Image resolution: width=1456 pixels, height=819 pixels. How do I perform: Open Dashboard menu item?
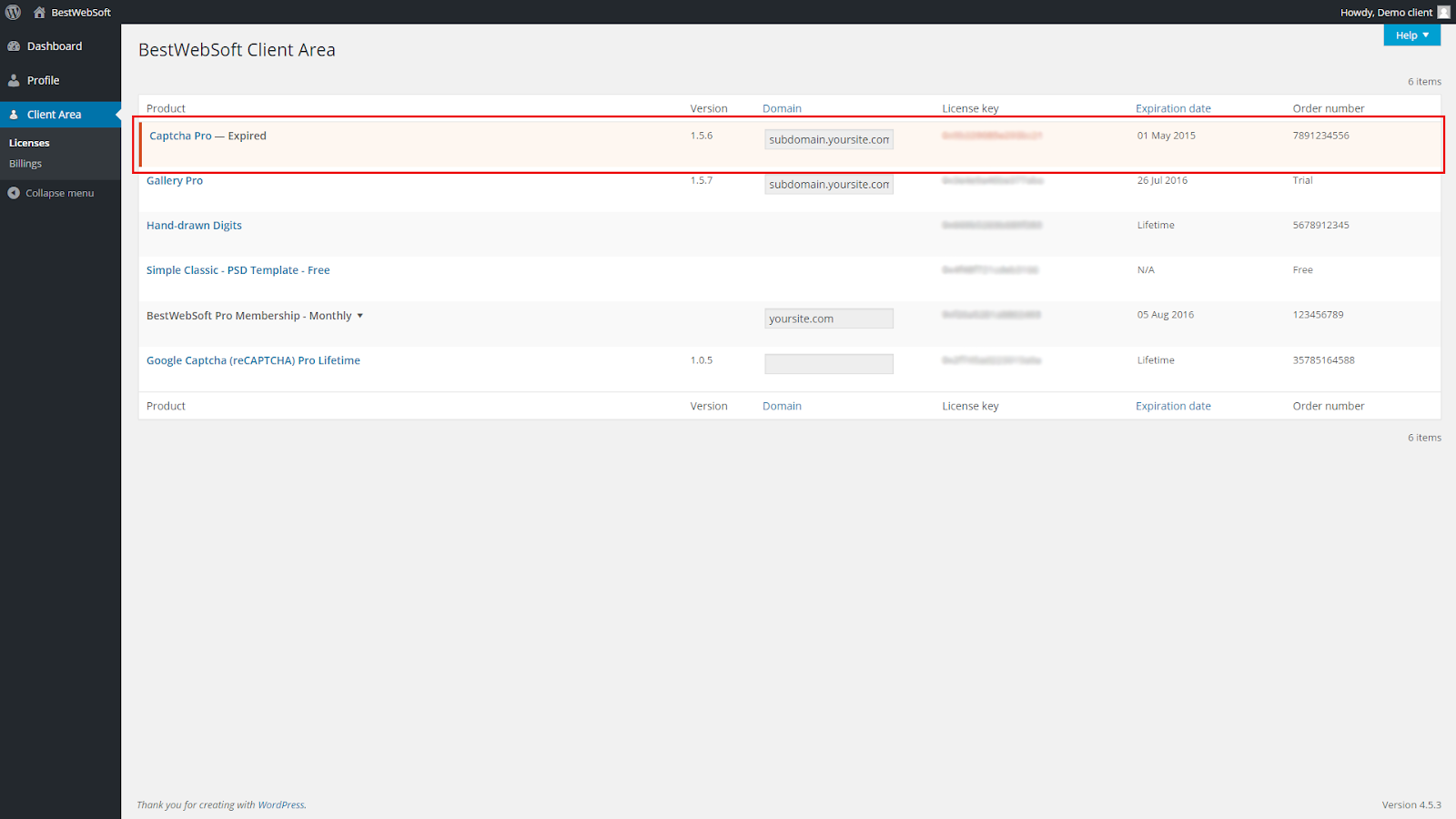pos(60,46)
